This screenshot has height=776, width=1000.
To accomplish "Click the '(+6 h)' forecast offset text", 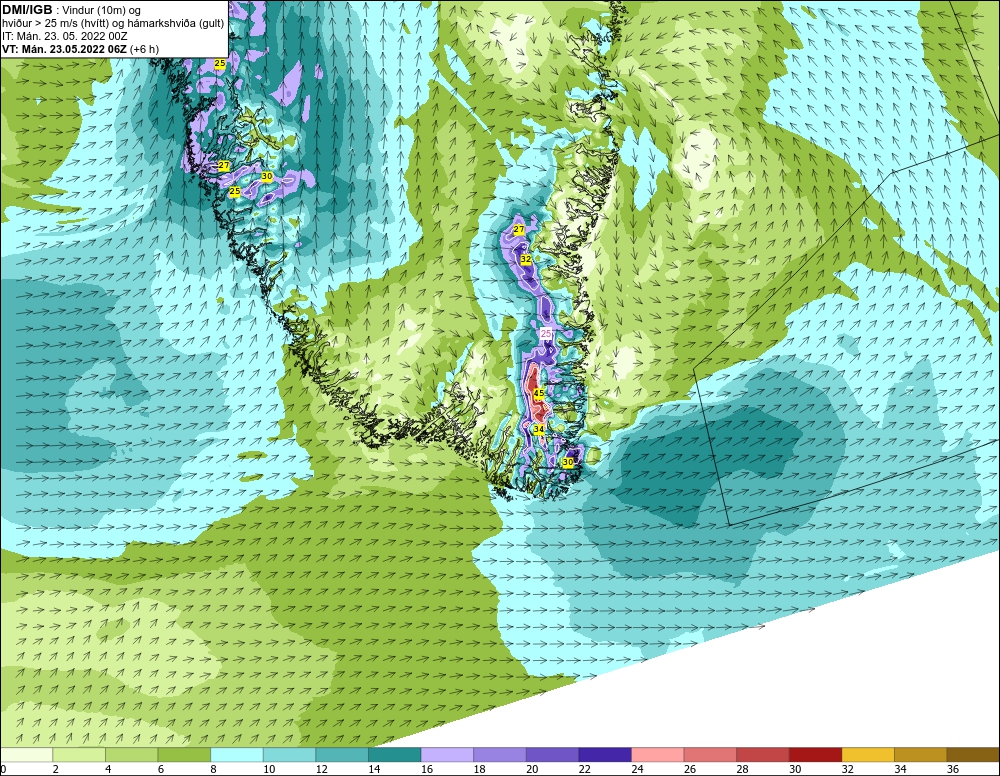I will tap(144, 49).
